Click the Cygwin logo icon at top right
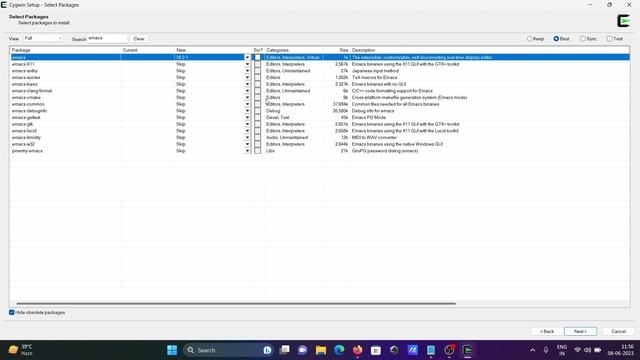 [623, 20]
